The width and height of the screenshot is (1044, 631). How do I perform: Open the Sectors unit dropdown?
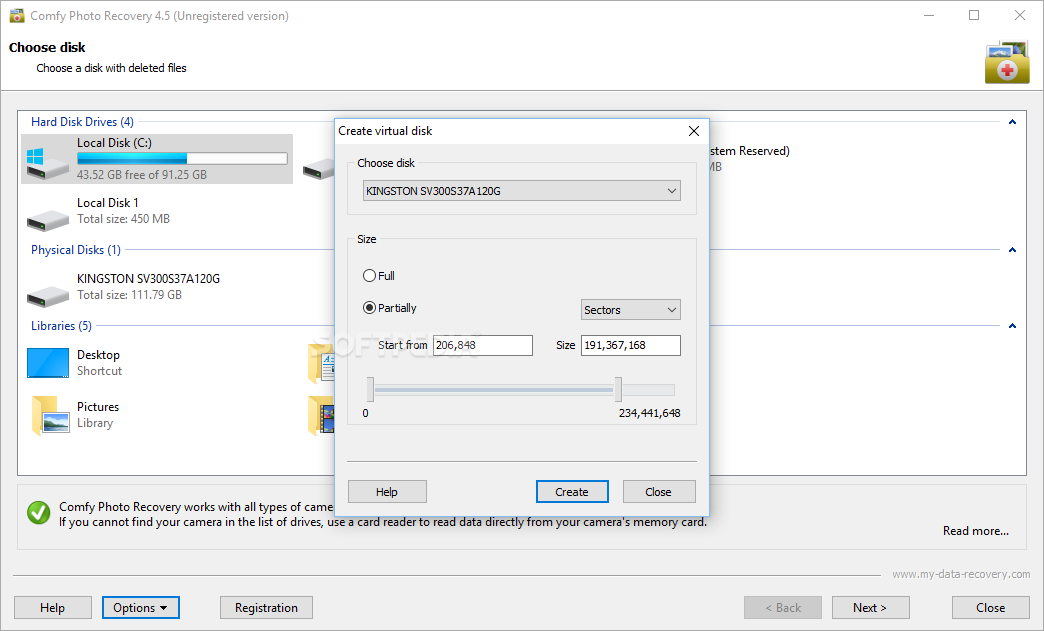click(631, 310)
